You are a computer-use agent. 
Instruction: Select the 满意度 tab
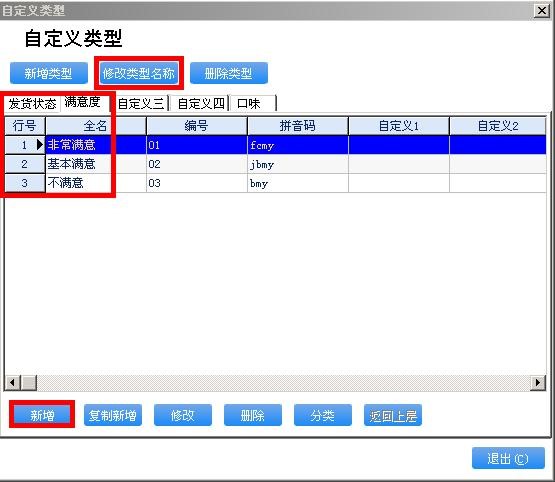tap(84, 103)
